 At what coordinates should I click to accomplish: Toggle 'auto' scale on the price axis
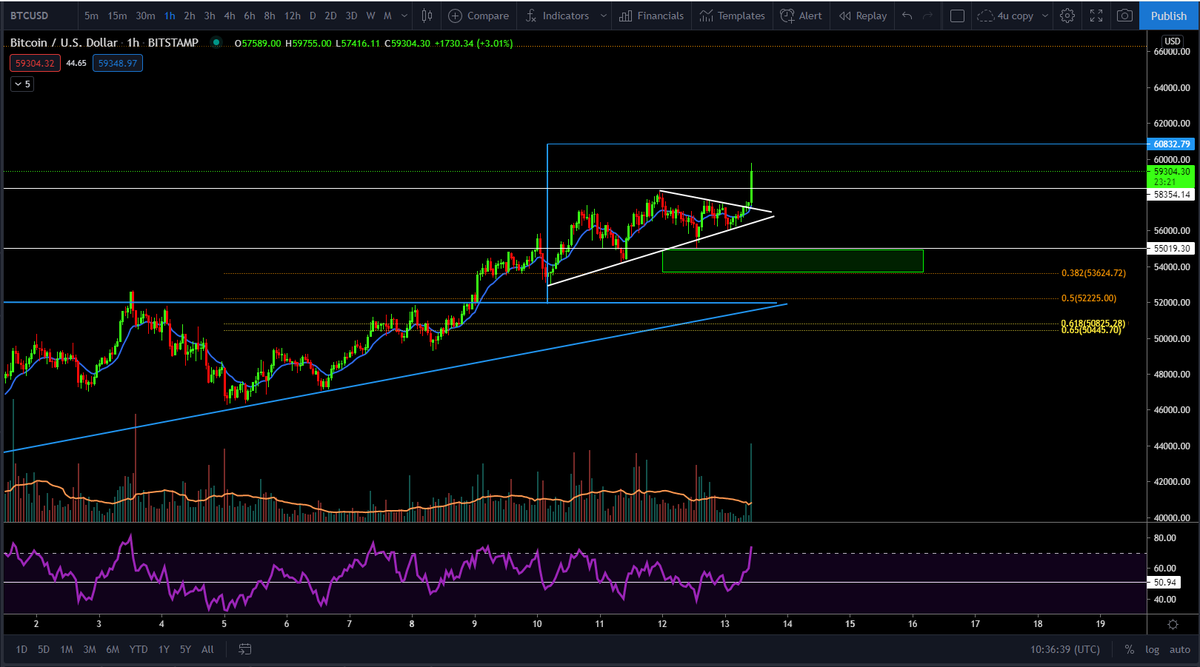coord(1178,649)
